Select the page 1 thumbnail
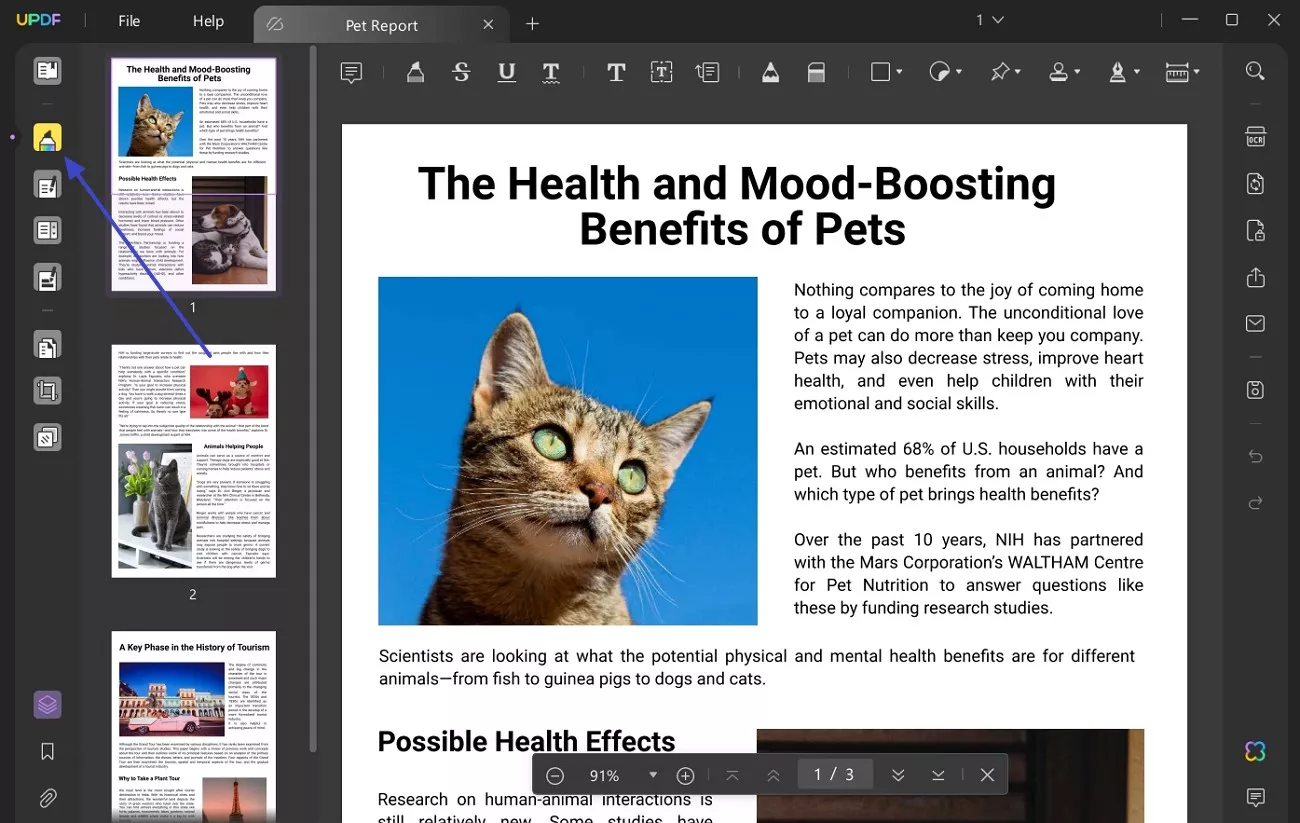1300x823 pixels. (193, 175)
